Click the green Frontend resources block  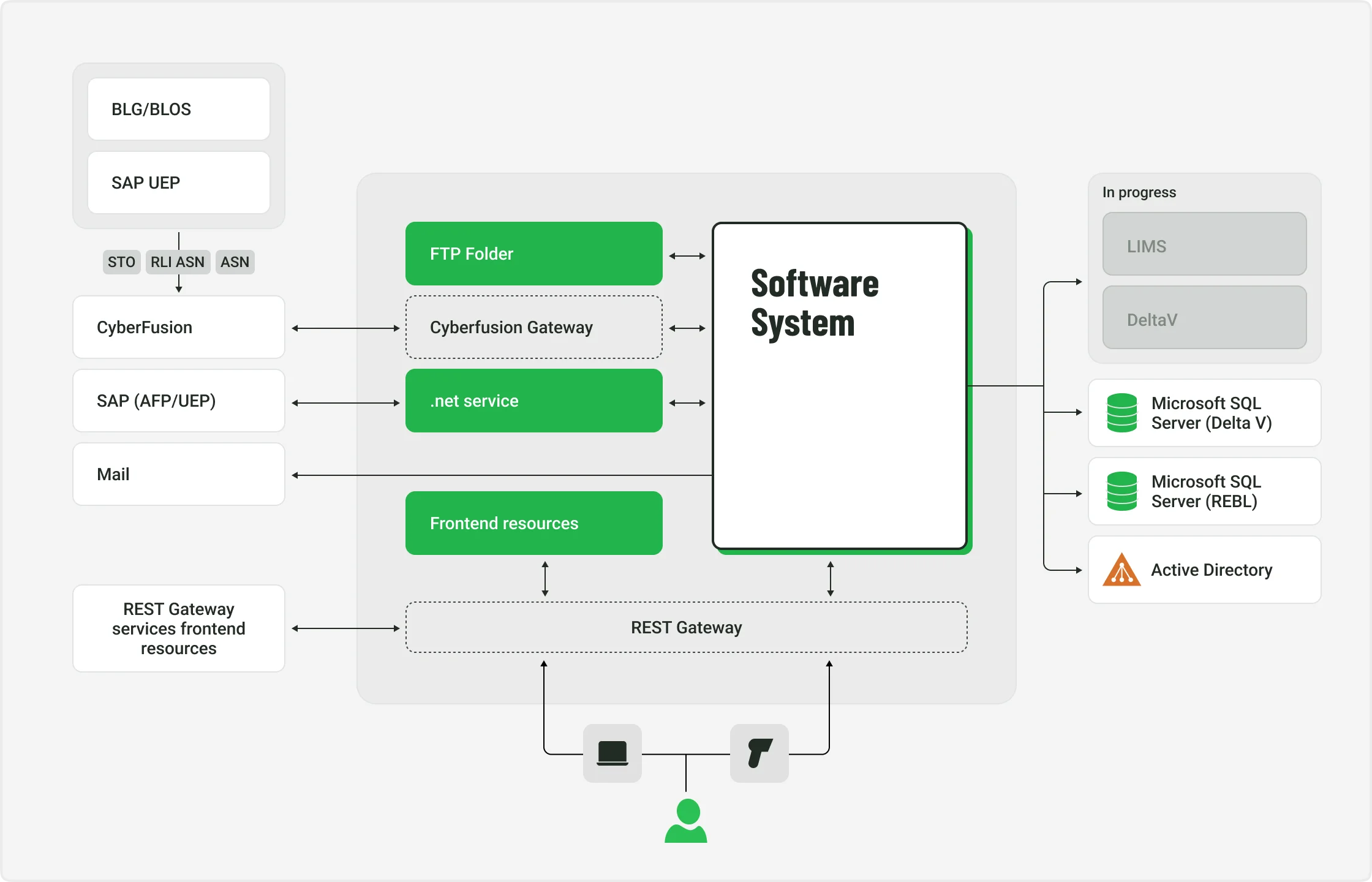point(534,523)
